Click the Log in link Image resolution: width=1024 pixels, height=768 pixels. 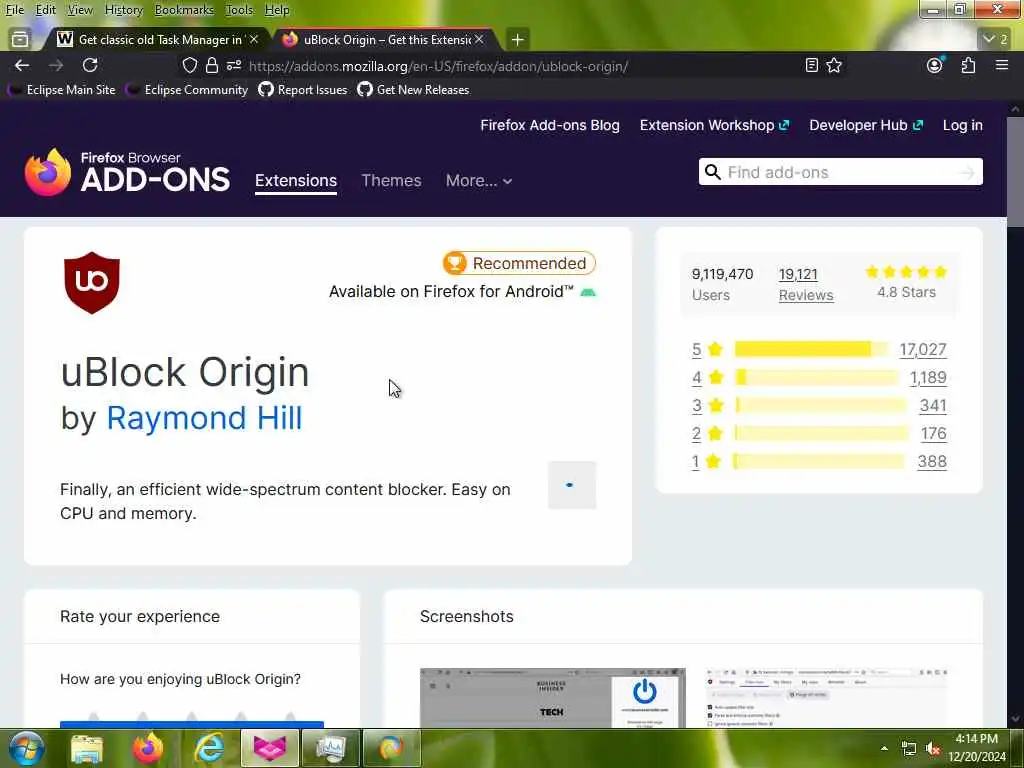coord(963,125)
